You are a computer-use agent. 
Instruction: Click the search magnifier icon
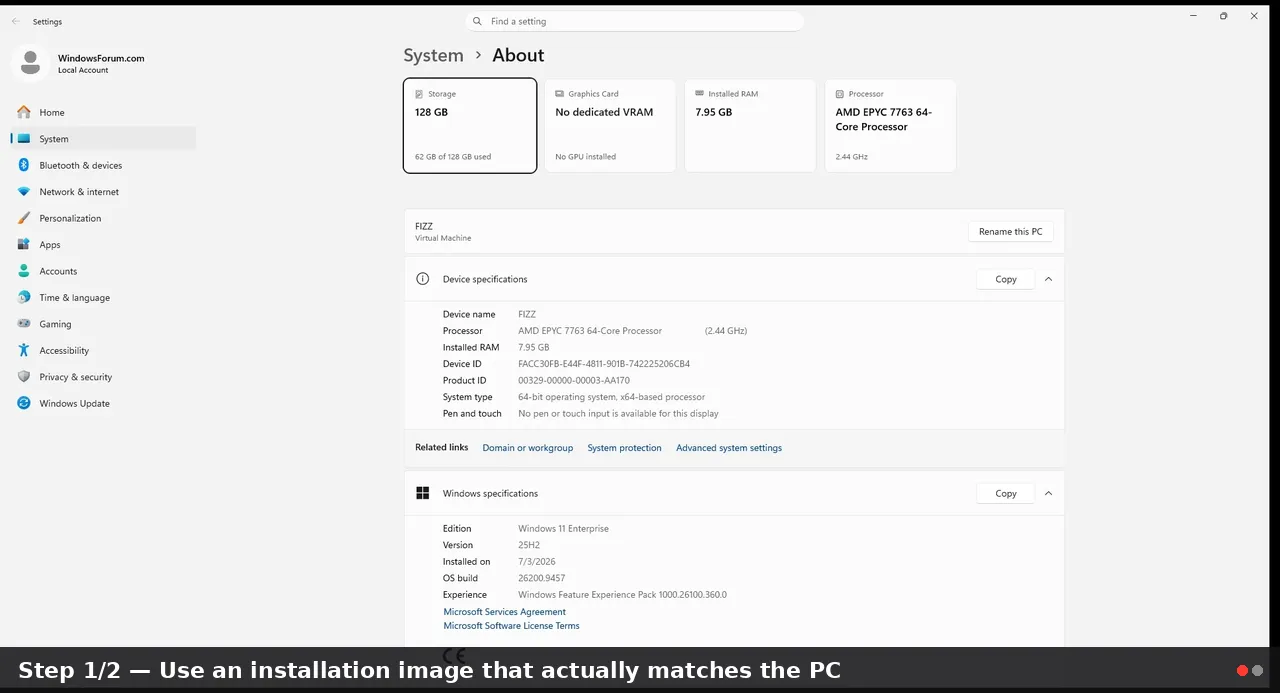pos(478,21)
